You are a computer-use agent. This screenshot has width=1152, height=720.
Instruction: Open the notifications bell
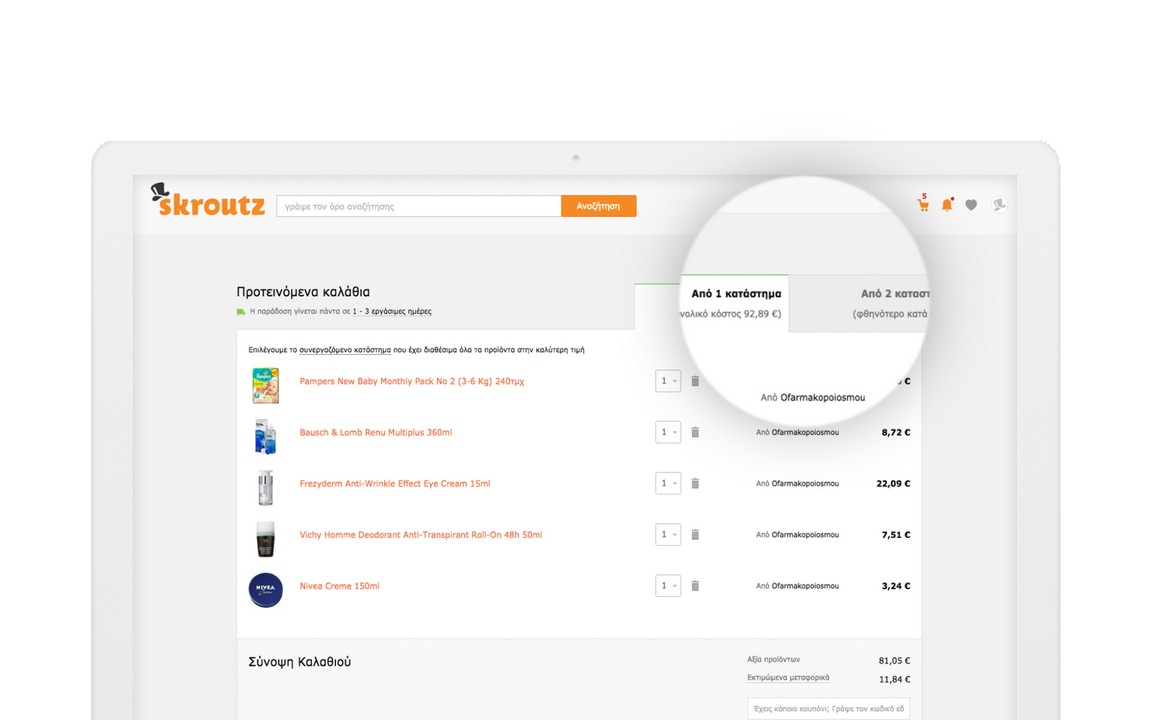click(947, 204)
